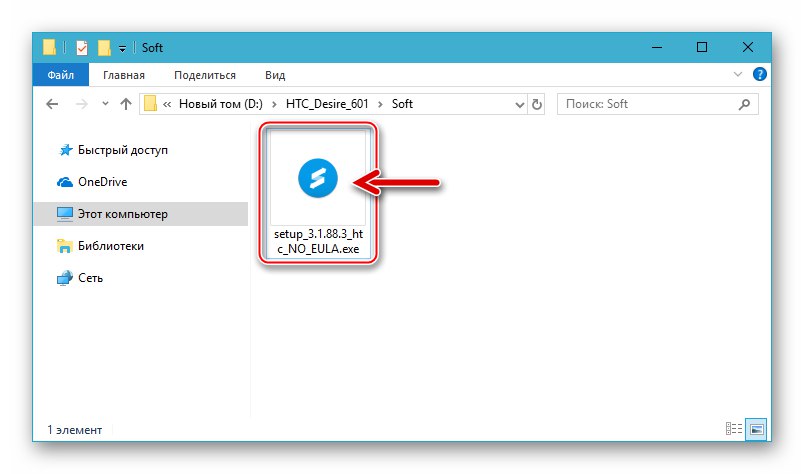Click the Properties quick access toolbar icon
Image resolution: width=804 pixels, height=474 pixels.
pyautogui.click(x=82, y=48)
